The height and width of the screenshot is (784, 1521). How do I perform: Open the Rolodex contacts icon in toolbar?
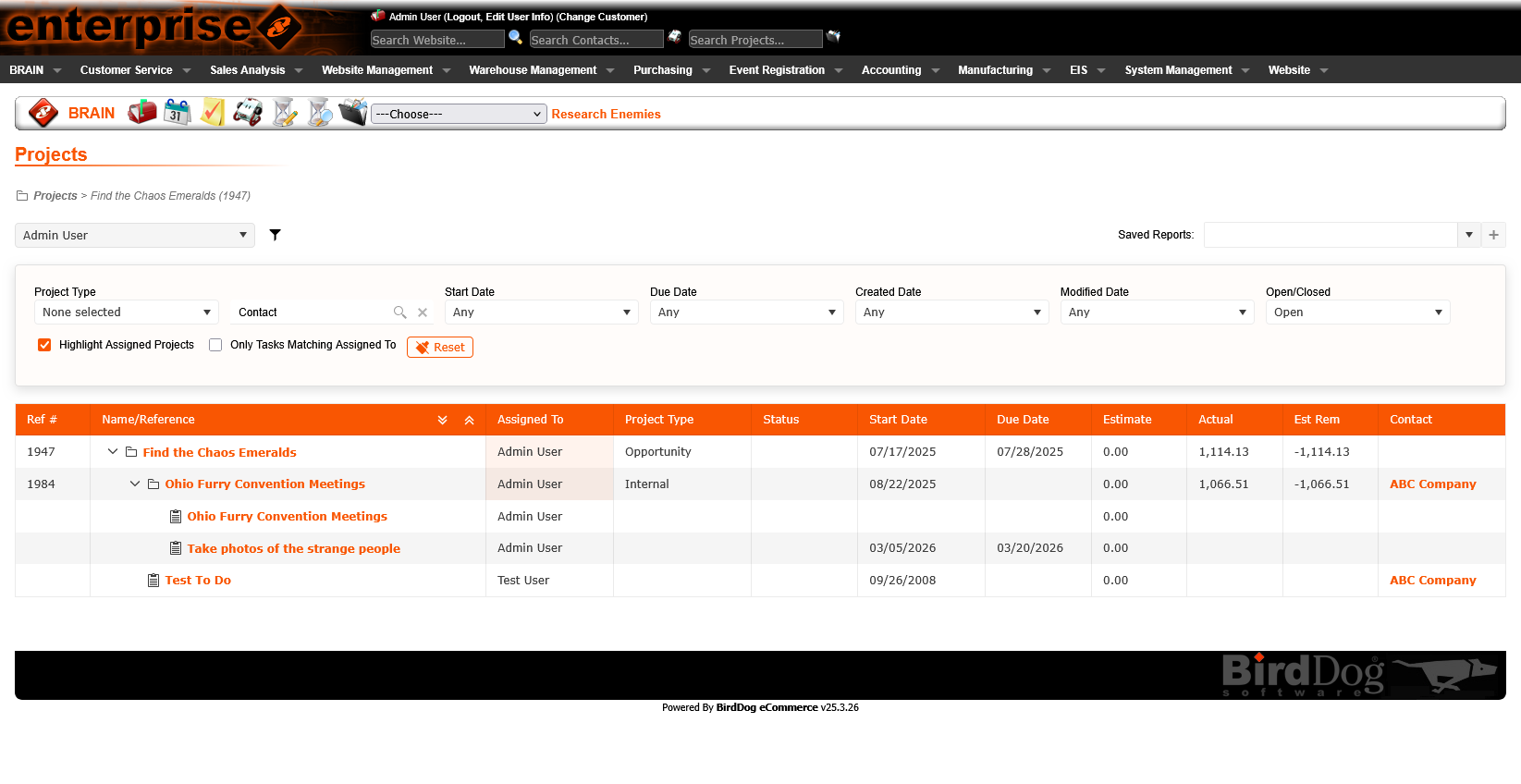[248, 113]
